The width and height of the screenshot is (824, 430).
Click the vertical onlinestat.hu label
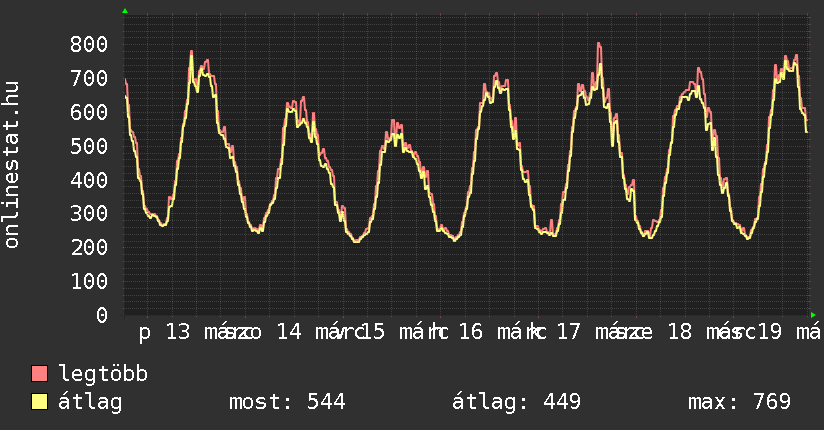point(13,164)
